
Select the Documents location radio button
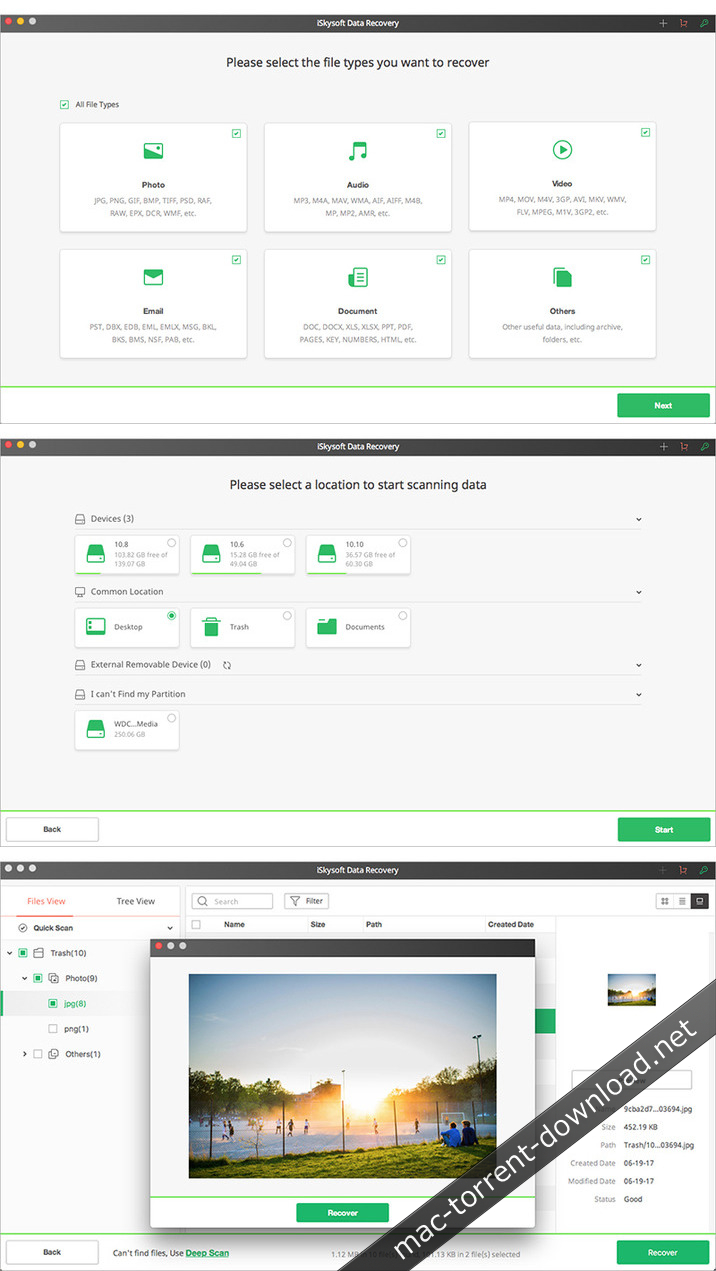click(403, 616)
